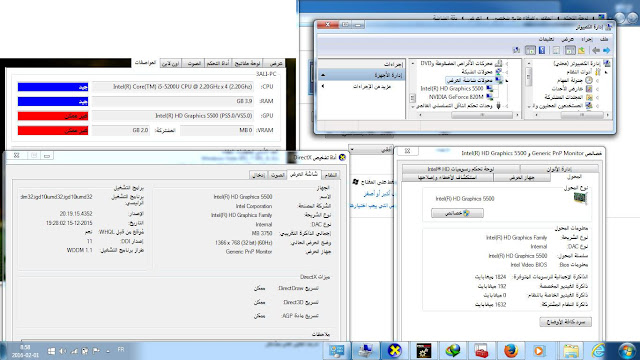Open Windows Explorer folder on taskbar
The width and height of the screenshot is (640, 360).
[x=570, y=351]
